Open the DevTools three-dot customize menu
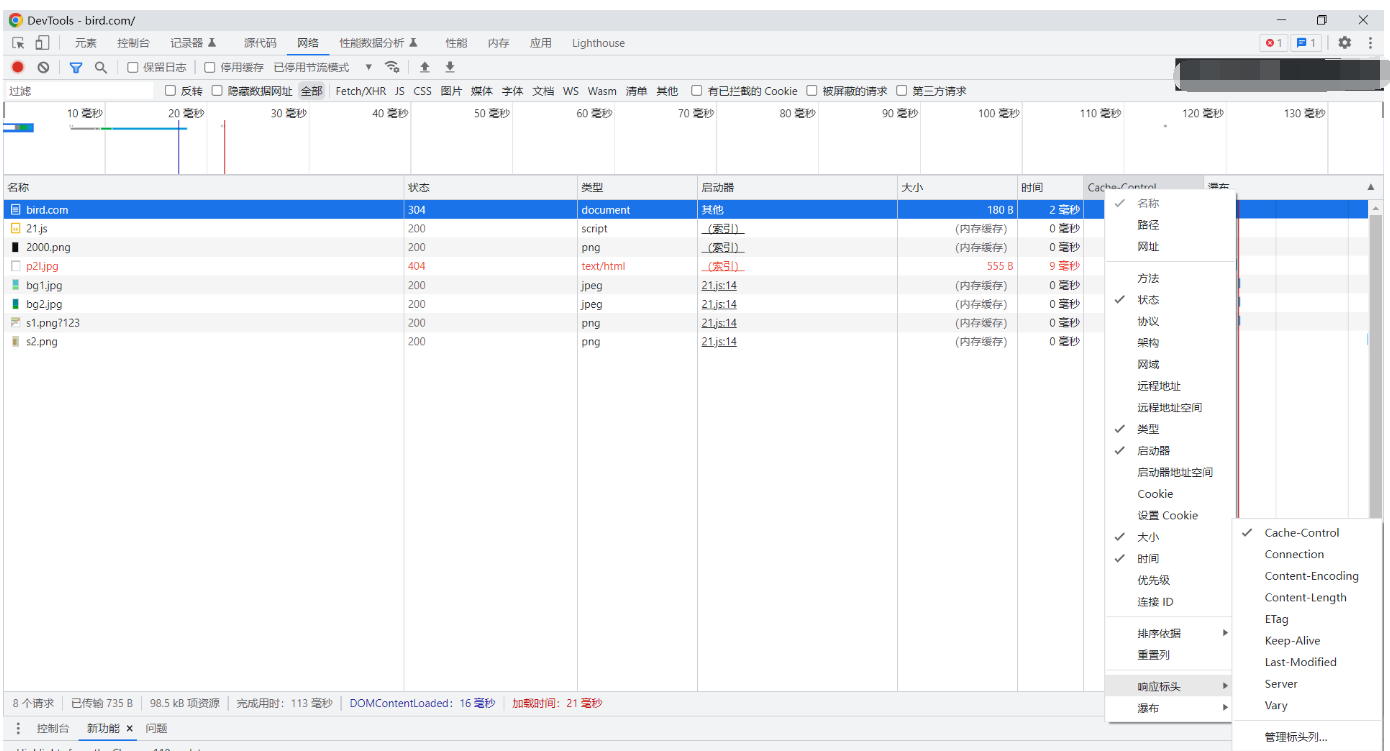This screenshot has width=1390, height=751. click(x=1371, y=43)
